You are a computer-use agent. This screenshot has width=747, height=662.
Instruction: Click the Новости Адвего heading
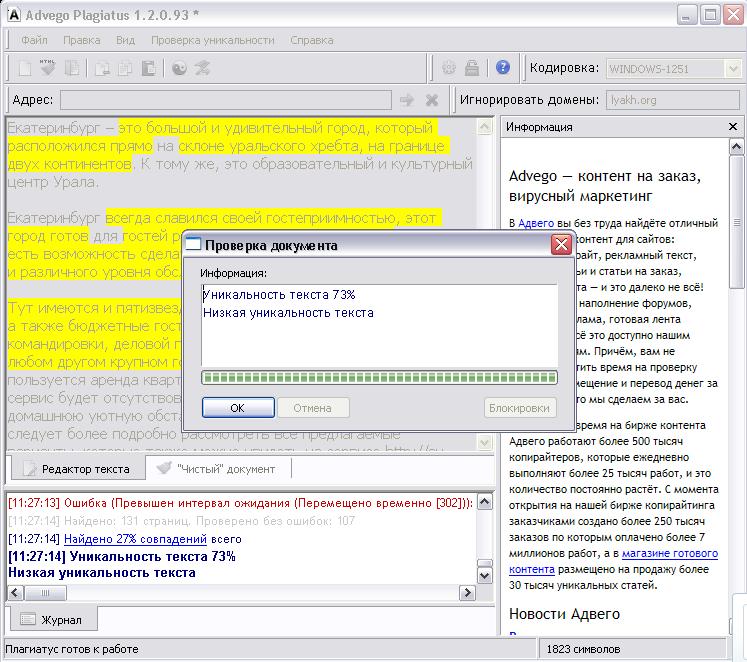[x=564, y=614]
